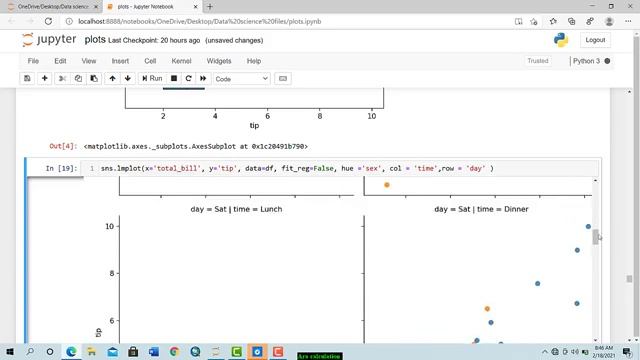The image size is (640, 360).
Task: Open Mail app from the taskbar
Action: tap(112, 351)
